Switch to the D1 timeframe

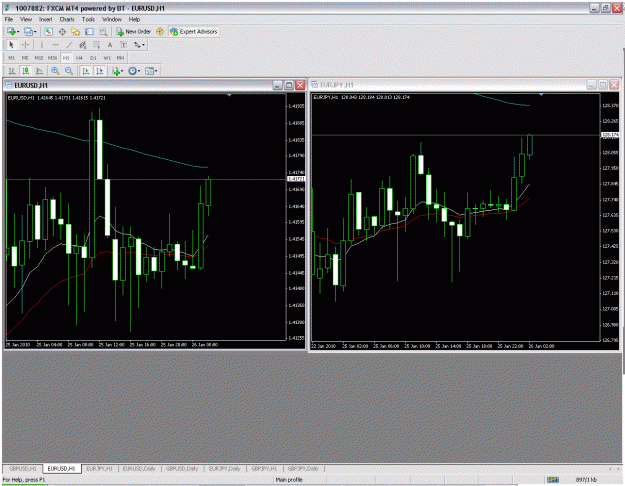pyautogui.click(x=93, y=58)
